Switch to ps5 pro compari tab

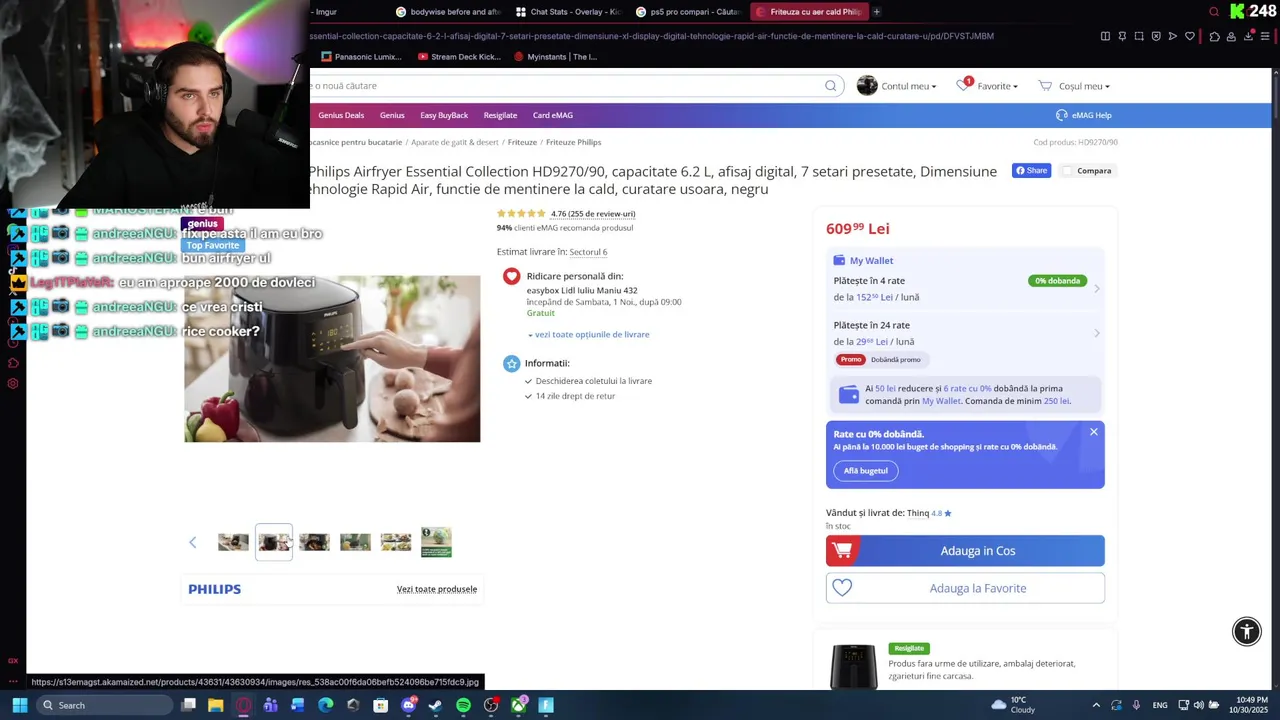[x=687, y=12]
